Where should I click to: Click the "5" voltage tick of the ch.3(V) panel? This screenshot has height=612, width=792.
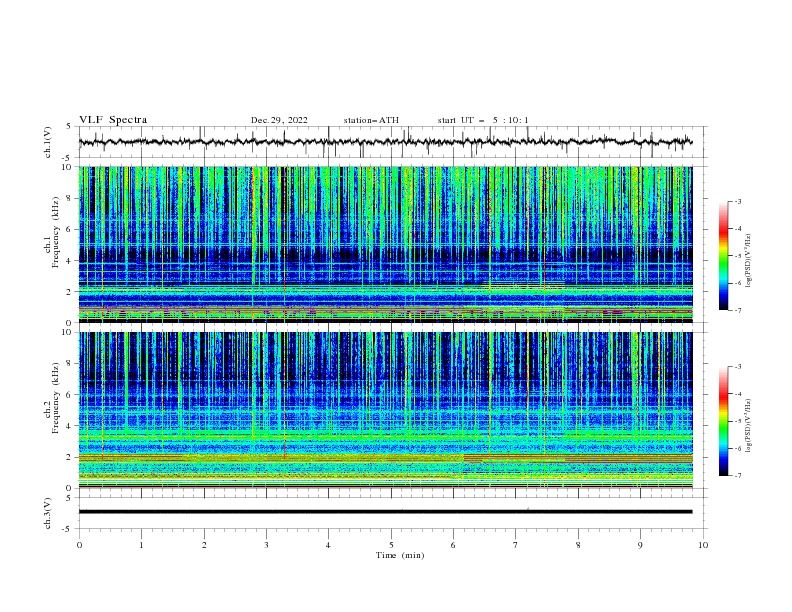click(x=69, y=498)
